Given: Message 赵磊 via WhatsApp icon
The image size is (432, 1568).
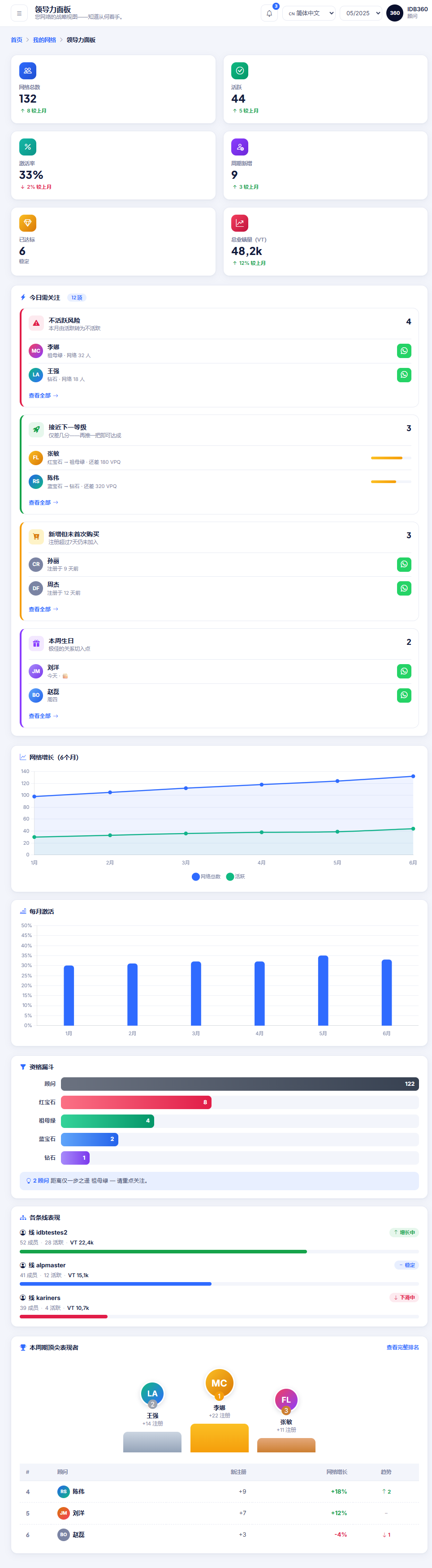Looking at the screenshot, I should [x=404, y=695].
